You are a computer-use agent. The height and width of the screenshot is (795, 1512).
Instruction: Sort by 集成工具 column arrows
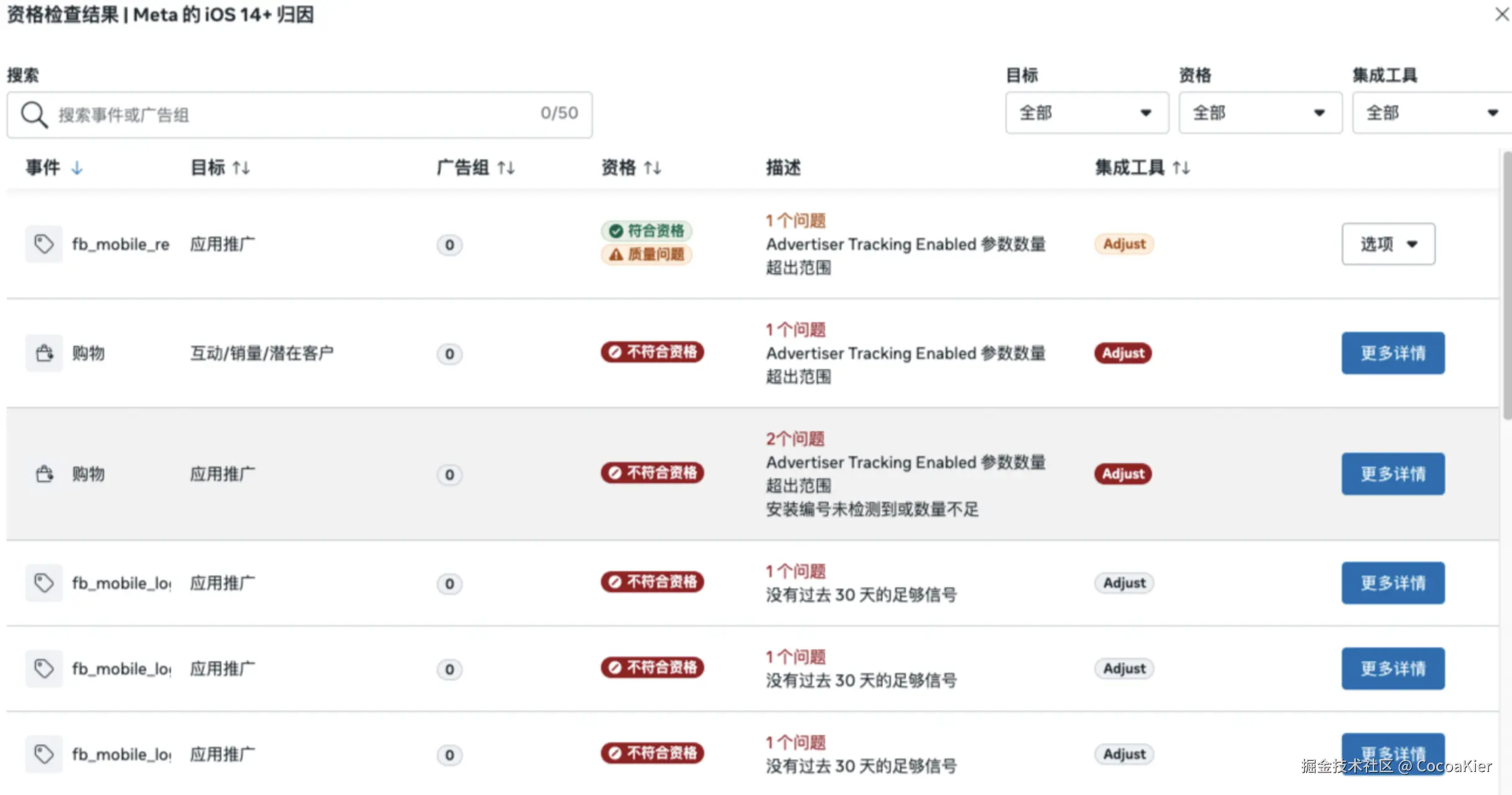pyautogui.click(x=1181, y=168)
